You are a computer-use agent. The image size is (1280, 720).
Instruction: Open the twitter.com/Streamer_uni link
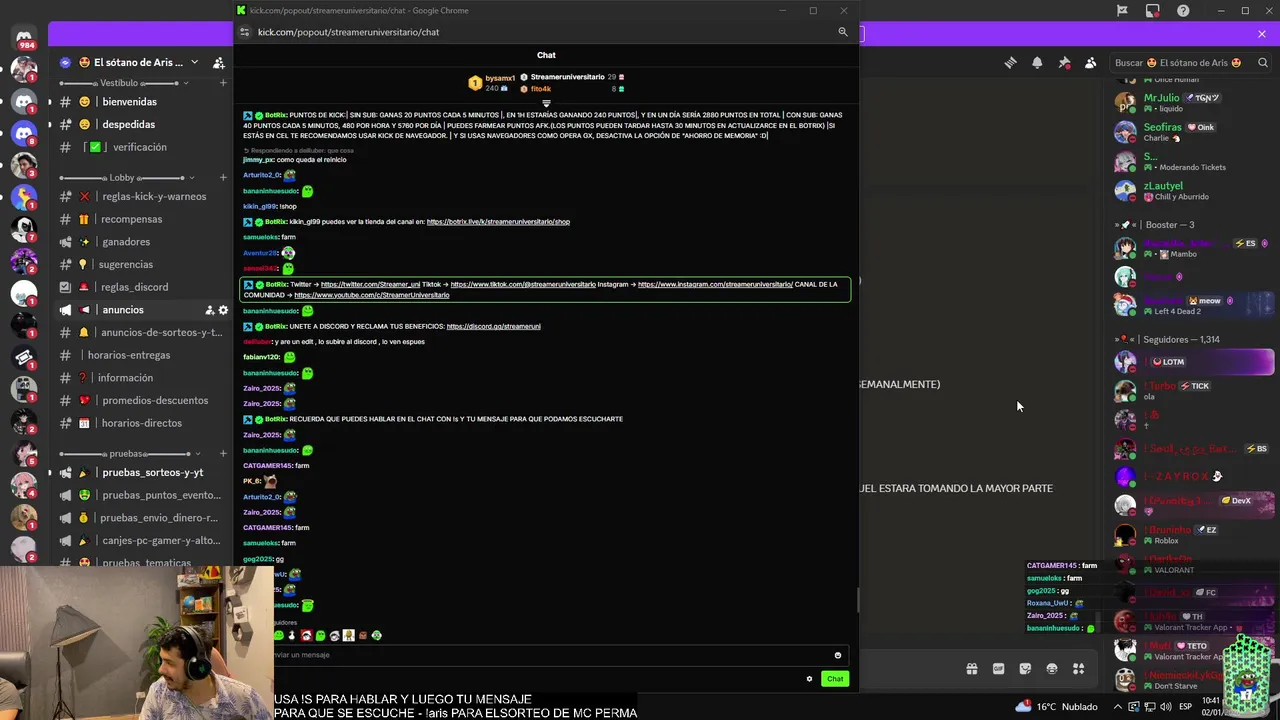(370, 284)
